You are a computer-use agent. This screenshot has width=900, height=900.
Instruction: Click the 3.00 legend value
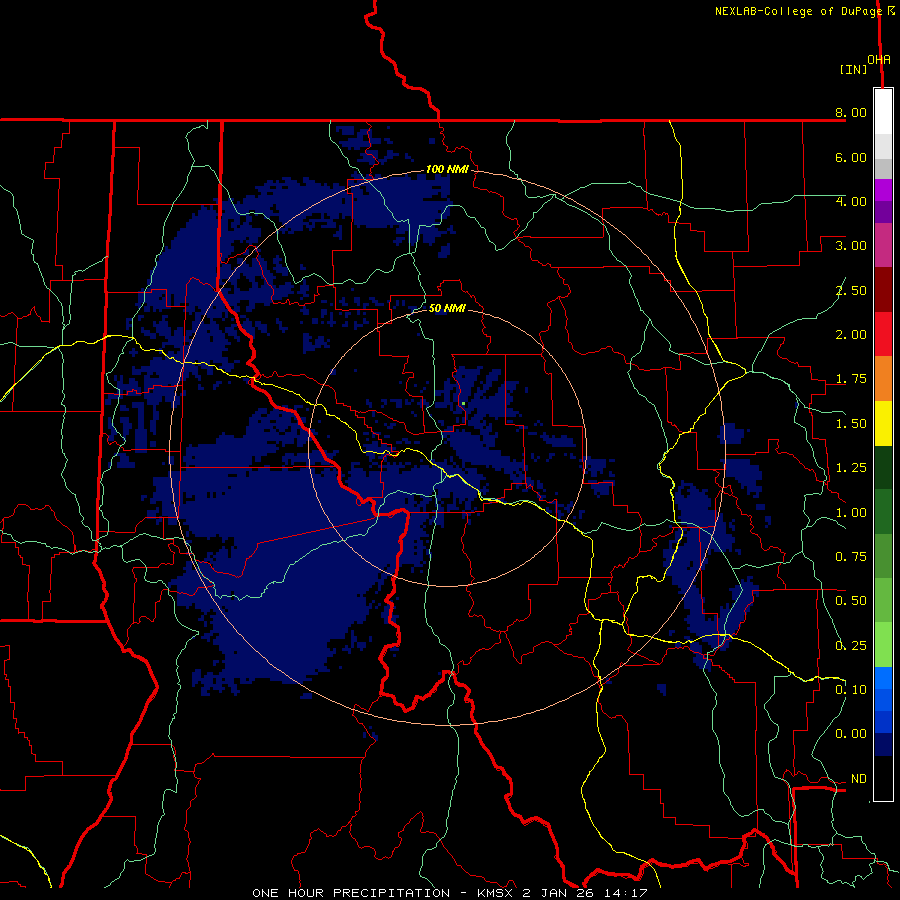[851, 246]
